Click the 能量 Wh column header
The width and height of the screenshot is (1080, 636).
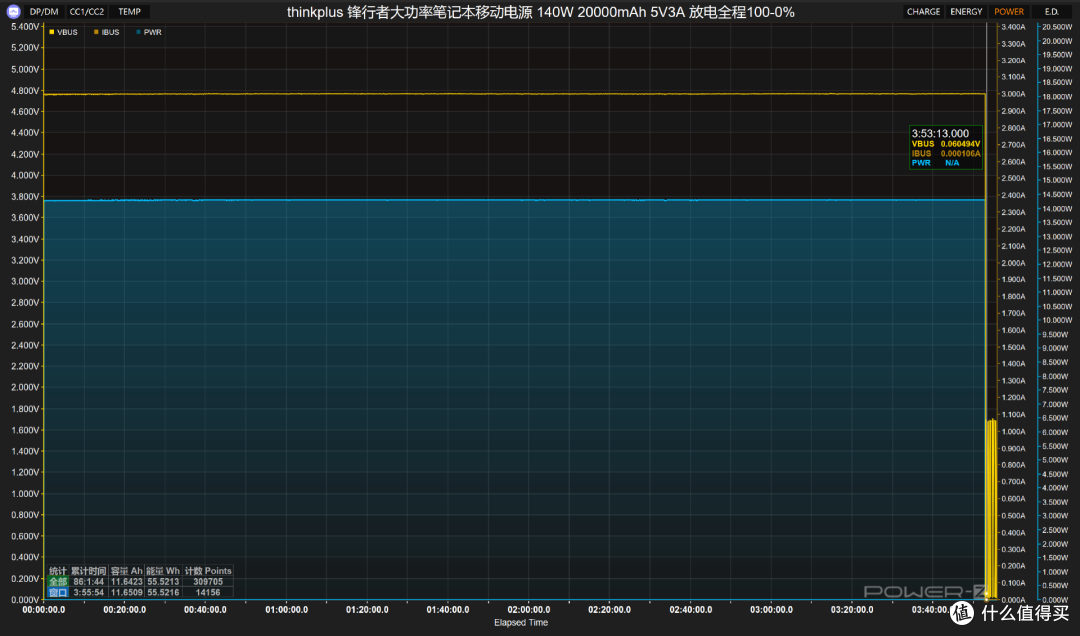tap(163, 571)
